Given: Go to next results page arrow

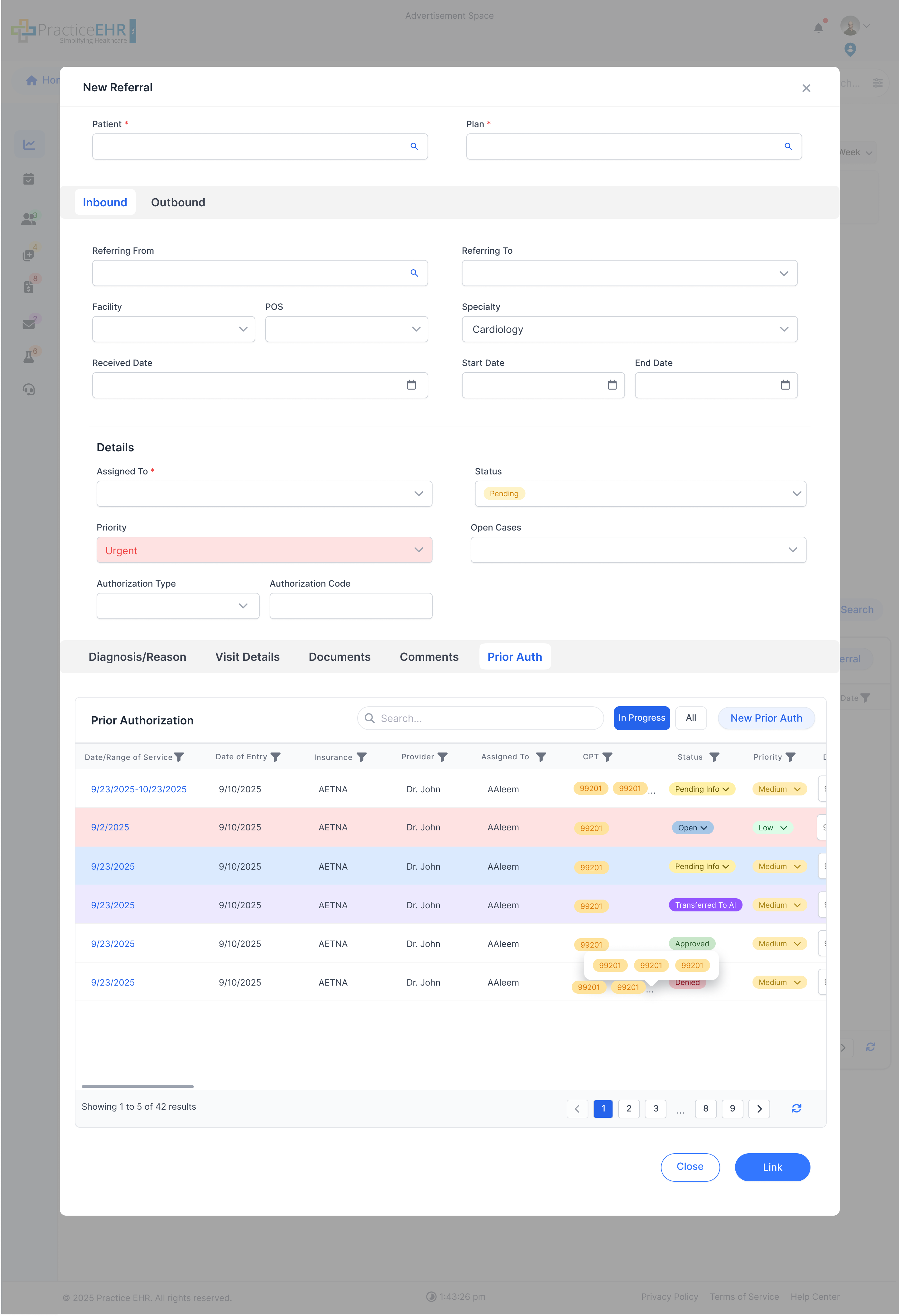Looking at the screenshot, I should tap(759, 1108).
